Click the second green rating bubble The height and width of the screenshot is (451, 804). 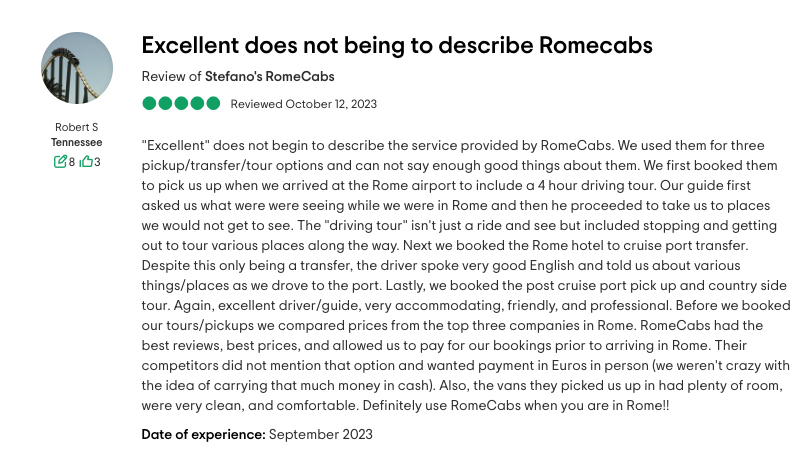tap(165, 104)
